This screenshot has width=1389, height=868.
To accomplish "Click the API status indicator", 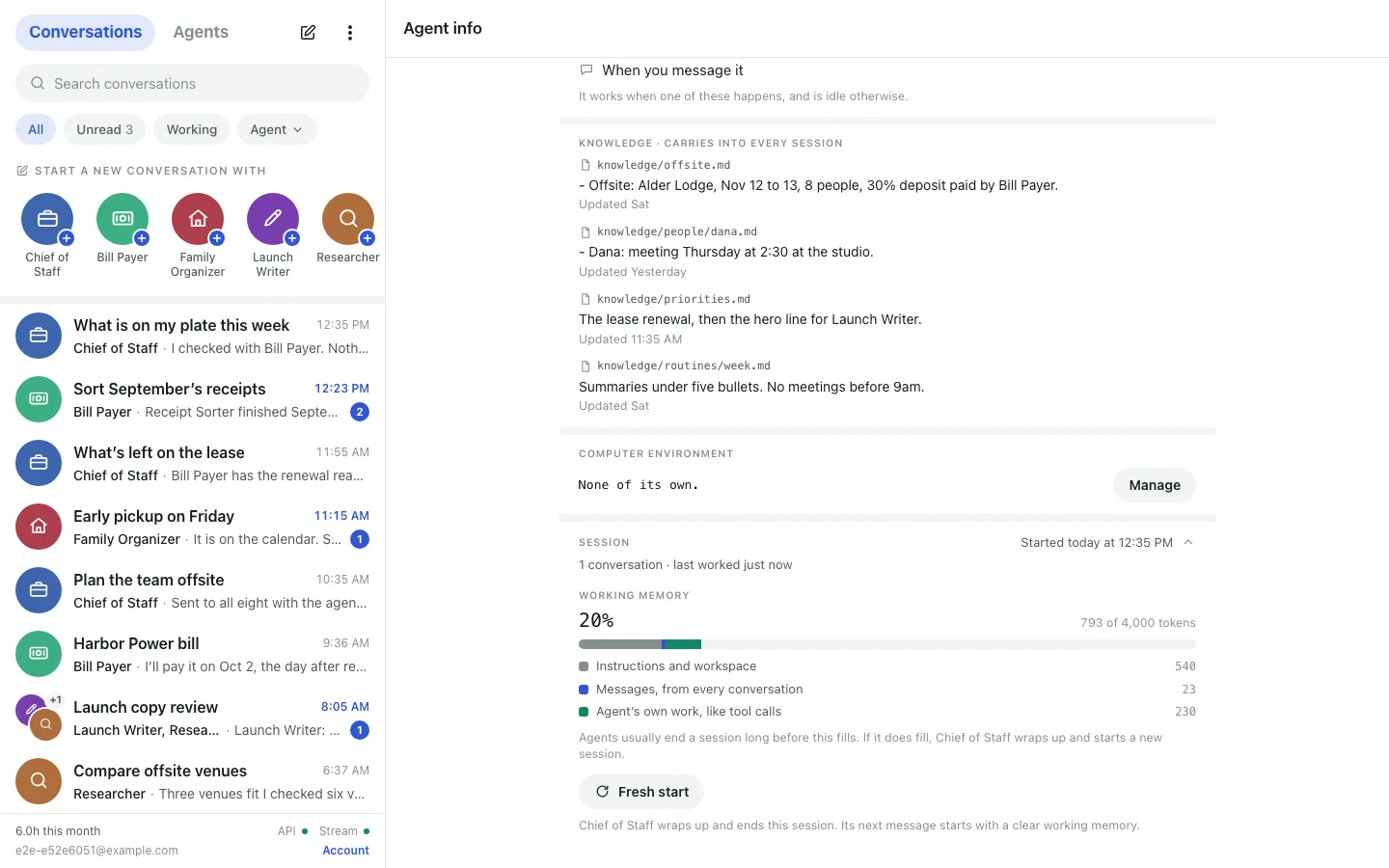I will (292, 831).
